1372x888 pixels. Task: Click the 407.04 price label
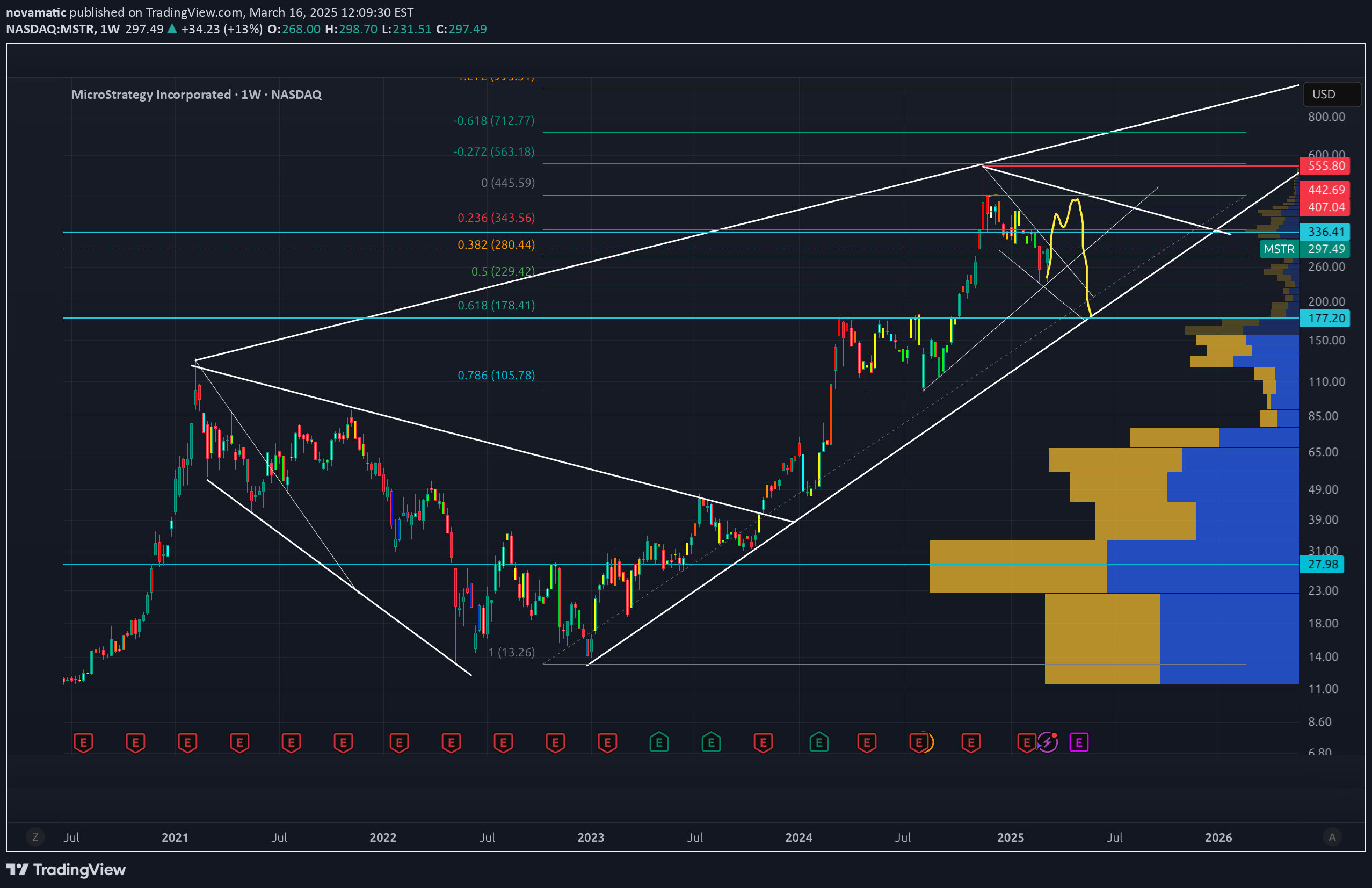tap(1325, 207)
